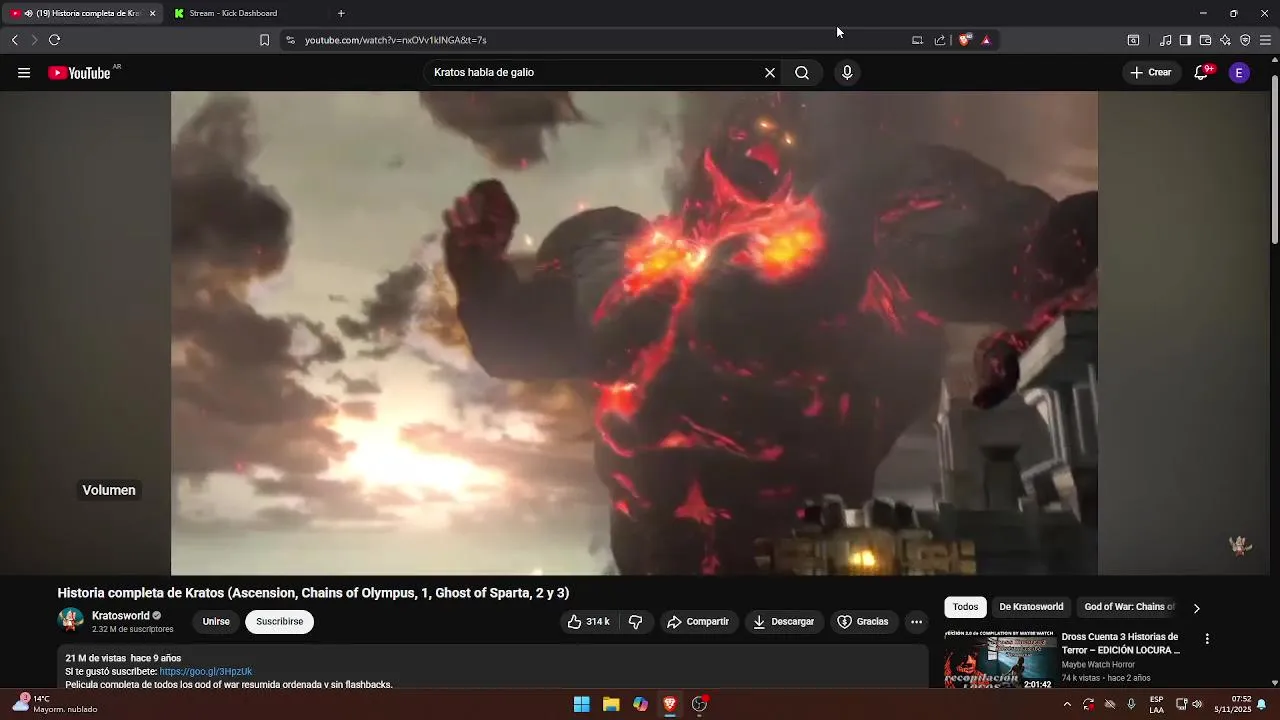The image size is (1280, 720).
Task: Dislike the video
Action: point(636,622)
